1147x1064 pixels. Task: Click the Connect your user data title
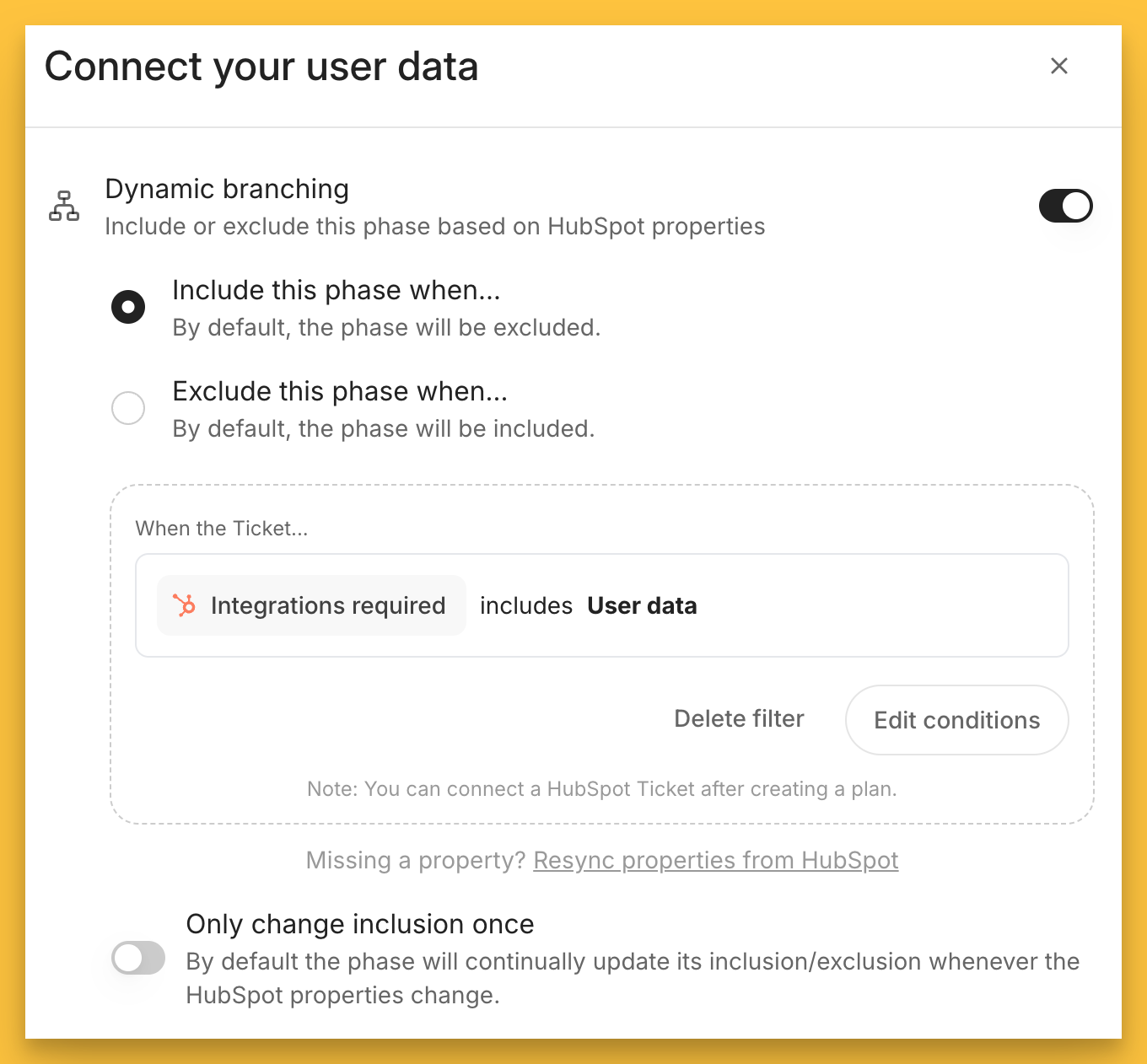(x=261, y=67)
